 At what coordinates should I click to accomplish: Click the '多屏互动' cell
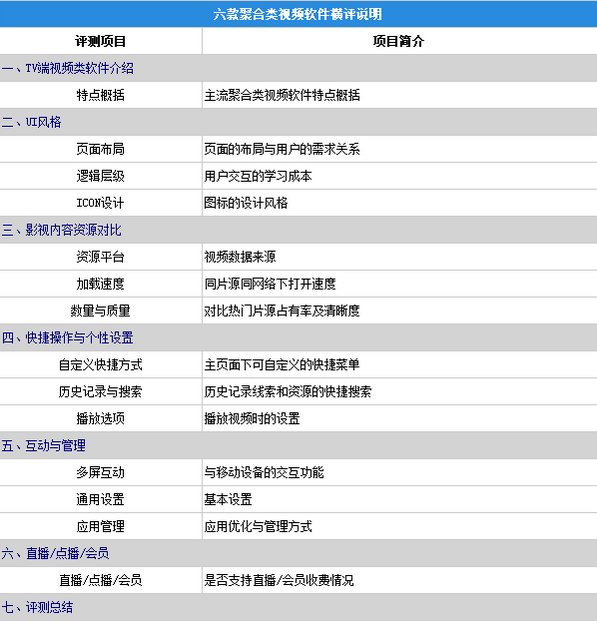point(101,472)
